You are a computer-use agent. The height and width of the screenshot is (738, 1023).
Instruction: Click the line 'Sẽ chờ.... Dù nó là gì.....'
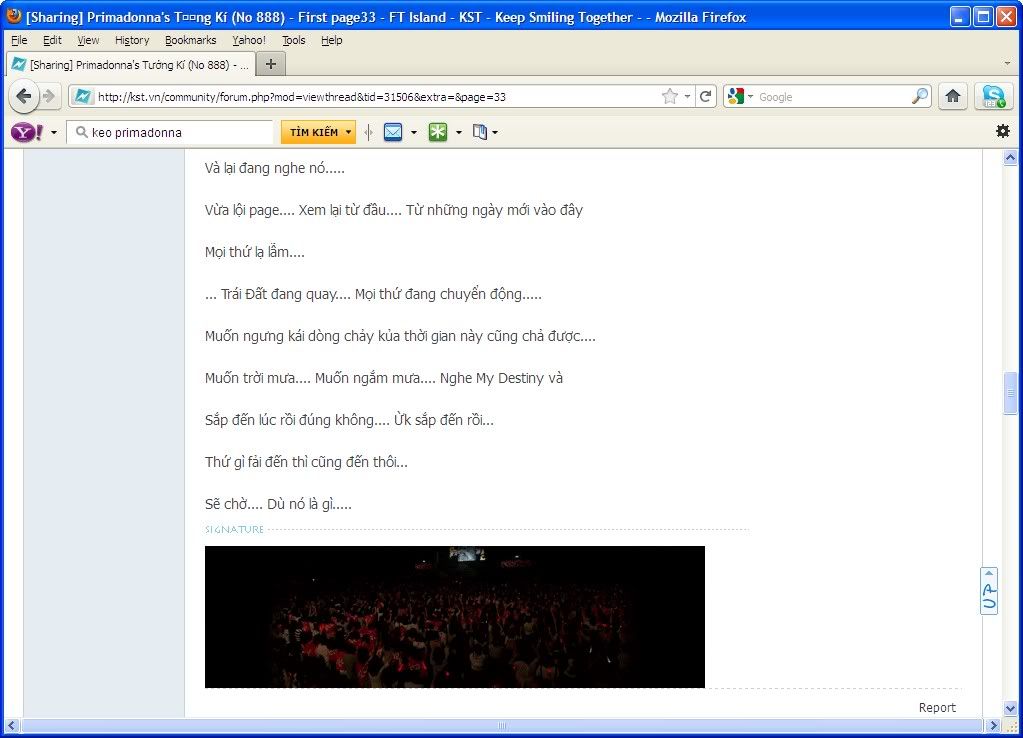click(x=278, y=504)
